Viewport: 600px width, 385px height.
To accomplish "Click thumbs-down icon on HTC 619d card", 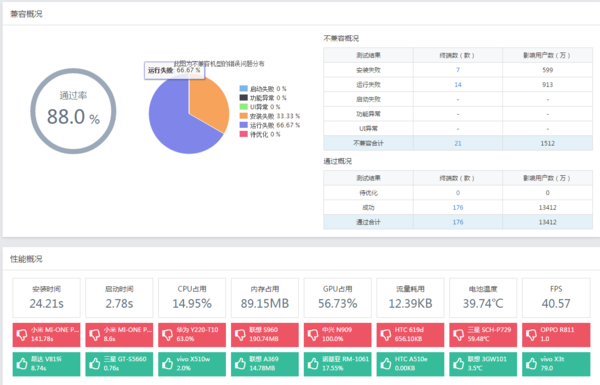I will coord(386,335).
